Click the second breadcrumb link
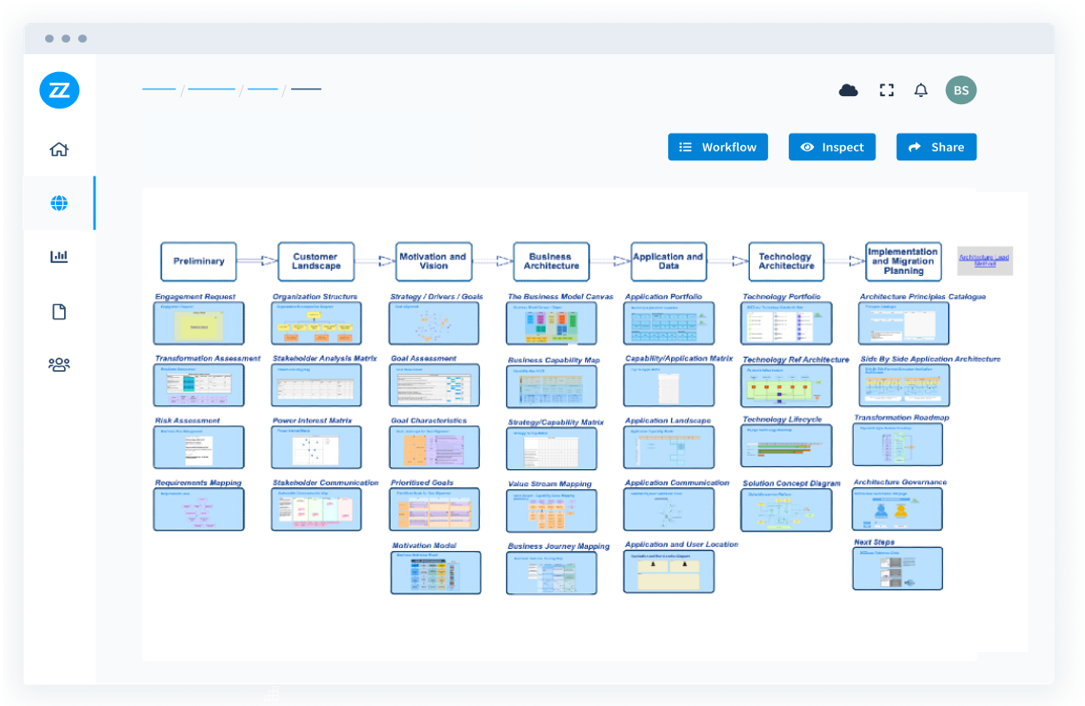The image size is (1085, 706). [x=212, y=89]
